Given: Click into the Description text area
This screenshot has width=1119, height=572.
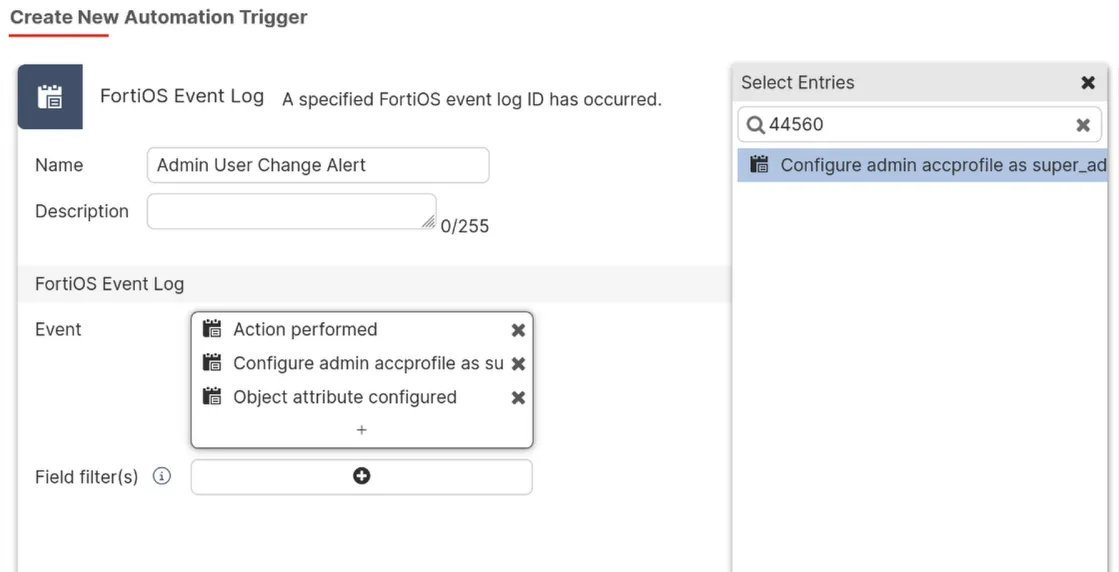Looking at the screenshot, I should coord(292,211).
